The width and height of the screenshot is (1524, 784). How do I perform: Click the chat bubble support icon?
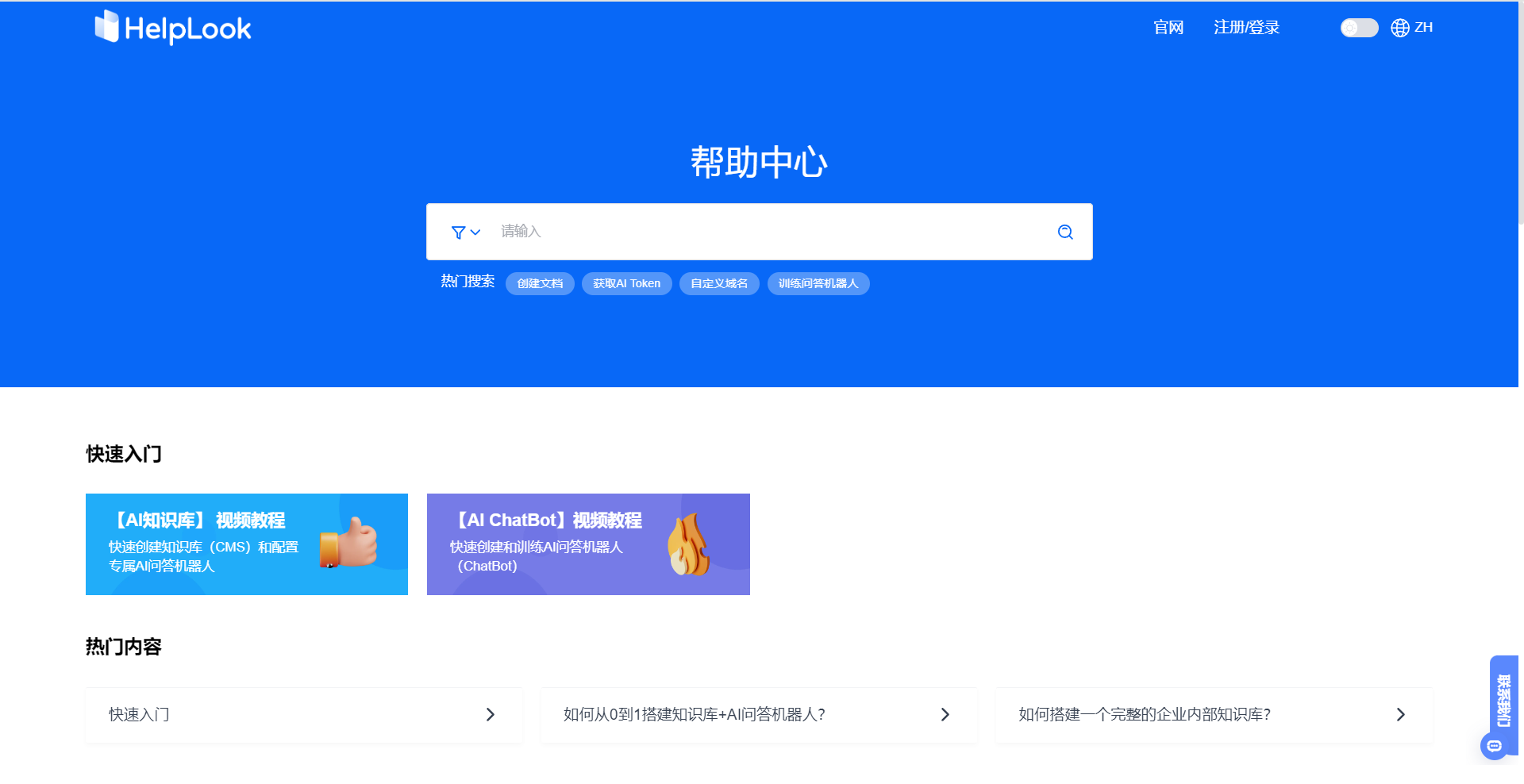(1494, 747)
